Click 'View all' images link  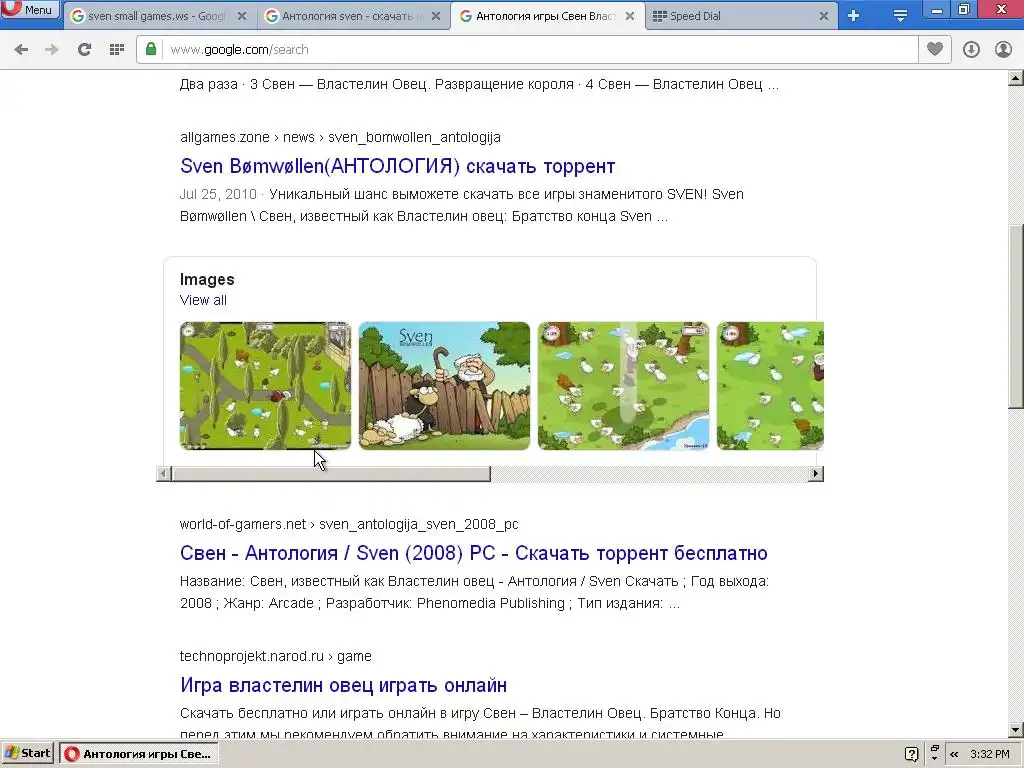point(203,300)
